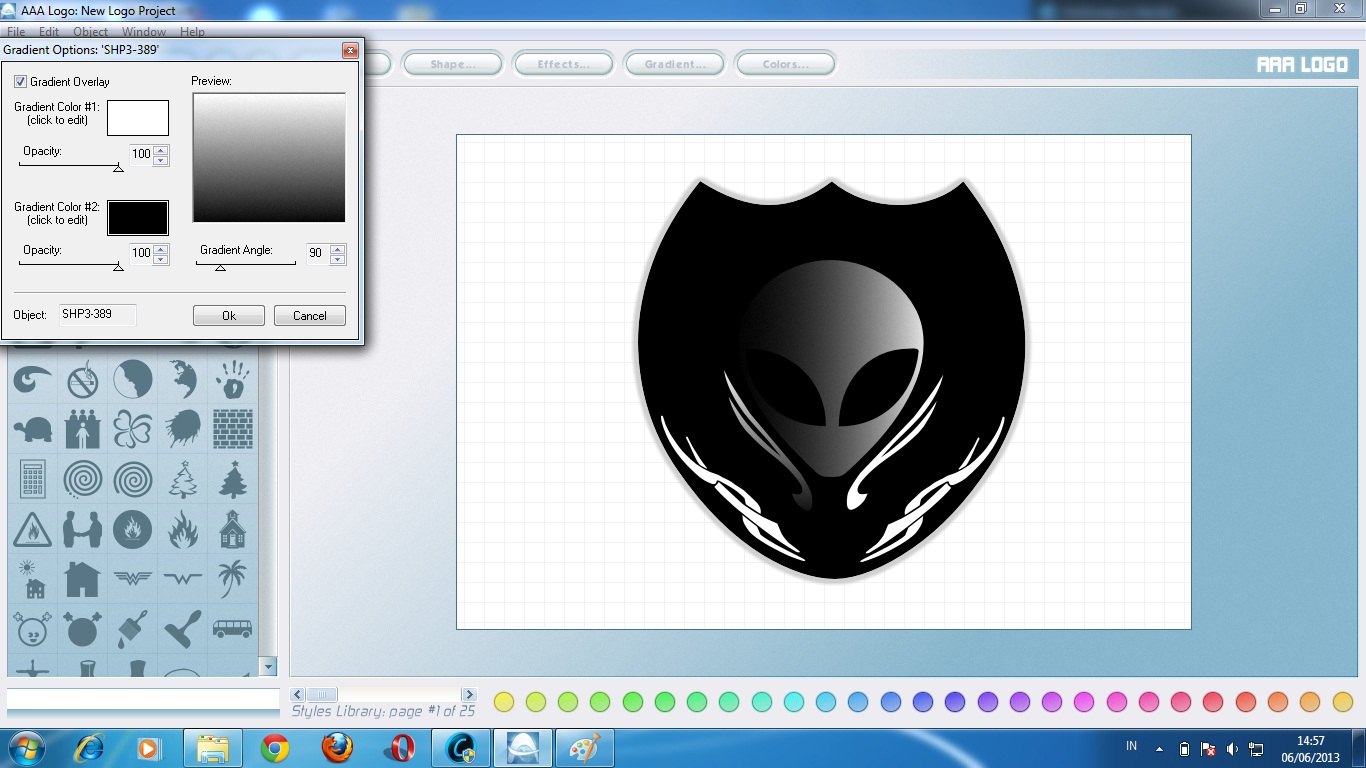Click the volume icon in system tray

(x=1232, y=748)
